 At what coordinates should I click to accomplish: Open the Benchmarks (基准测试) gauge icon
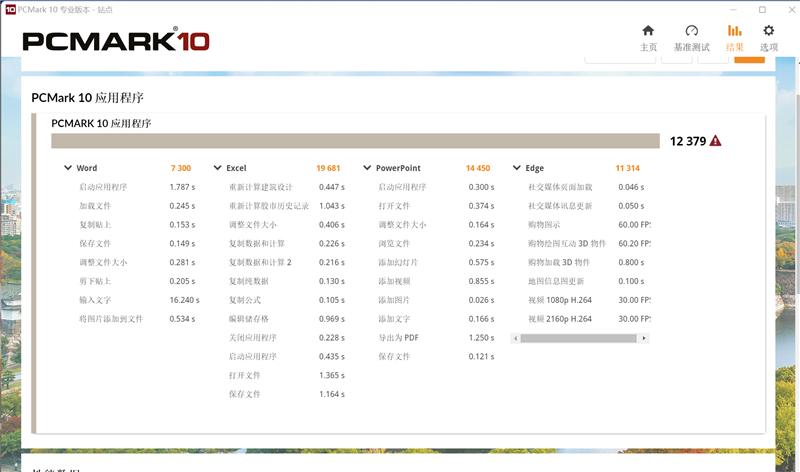pos(691,31)
